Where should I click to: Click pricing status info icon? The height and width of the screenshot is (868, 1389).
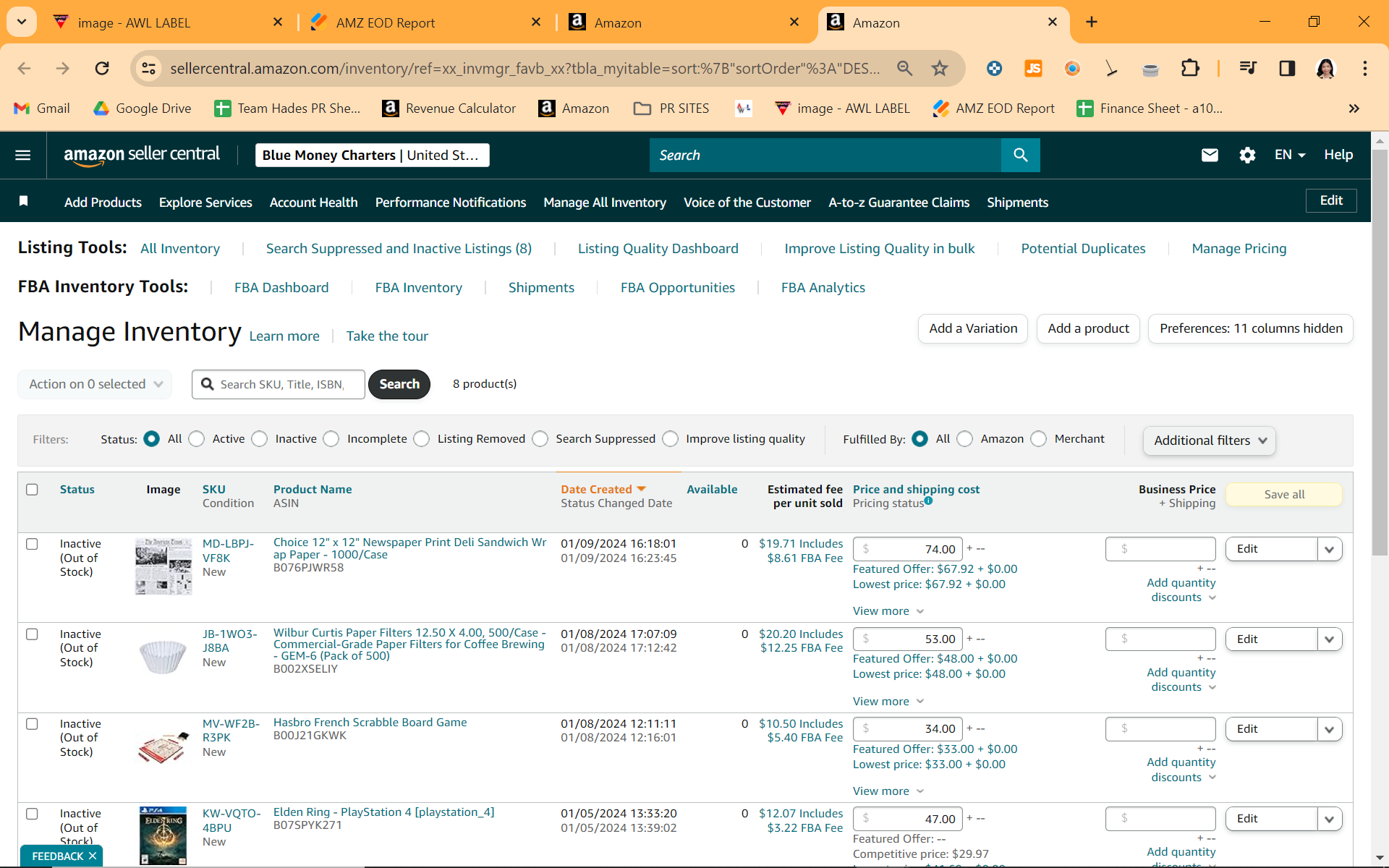[928, 501]
